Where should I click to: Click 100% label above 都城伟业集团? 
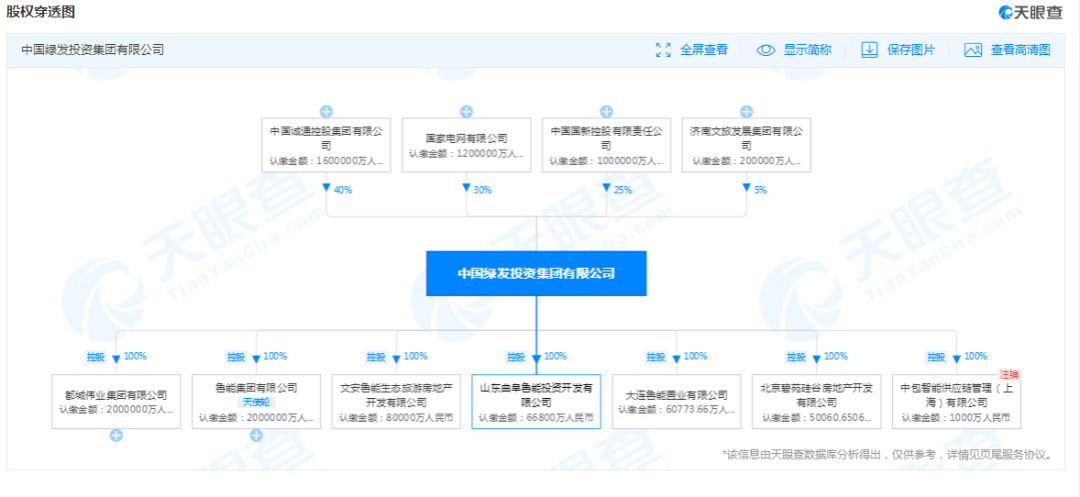(x=135, y=357)
